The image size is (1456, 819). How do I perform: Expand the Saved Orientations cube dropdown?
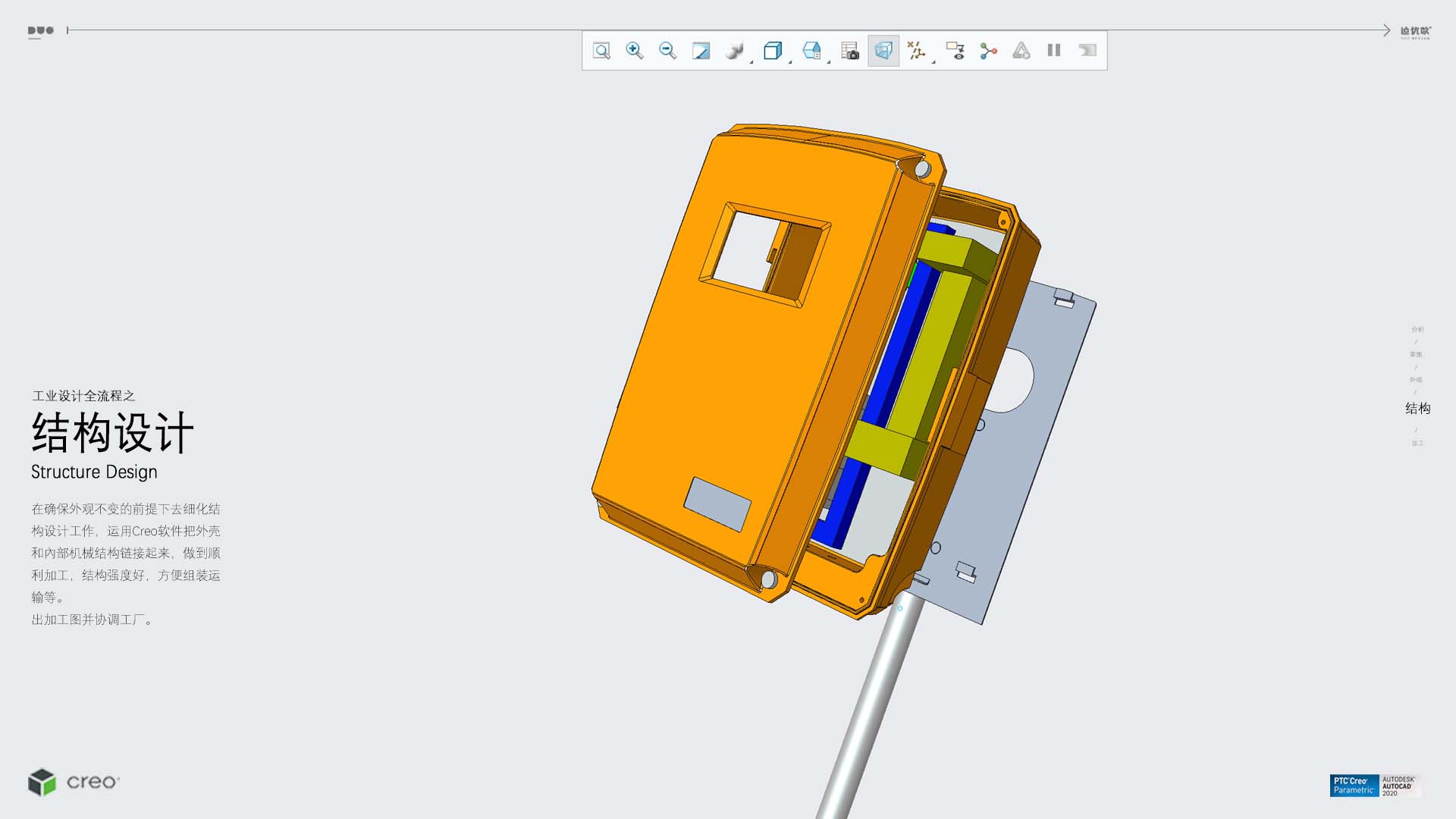click(x=774, y=51)
